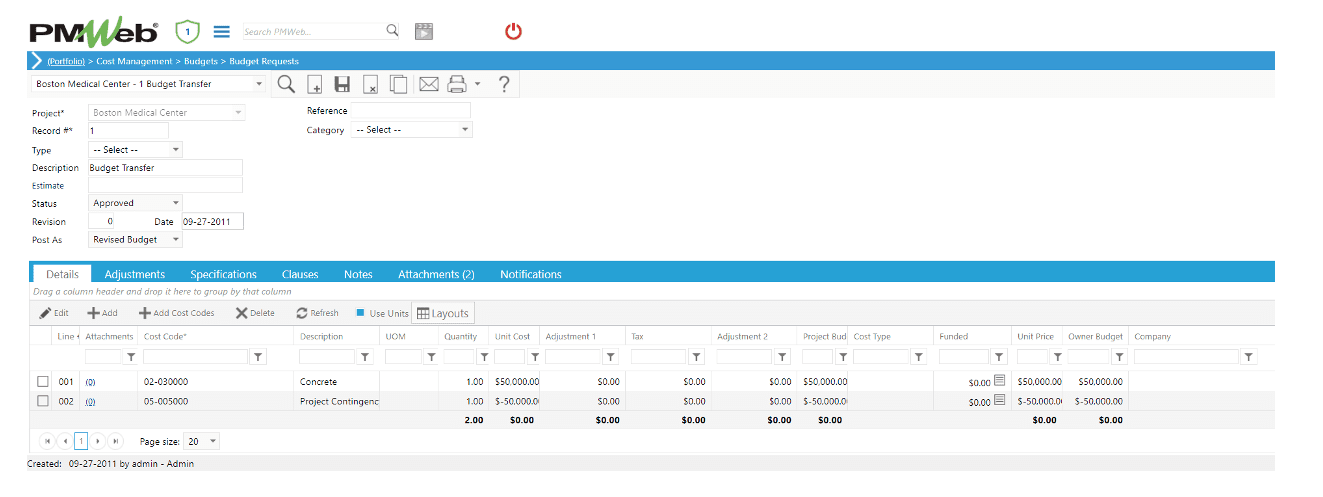Click the help question mark icon
Image resolution: width=1323 pixels, height=497 pixels.
coord(504,84)
